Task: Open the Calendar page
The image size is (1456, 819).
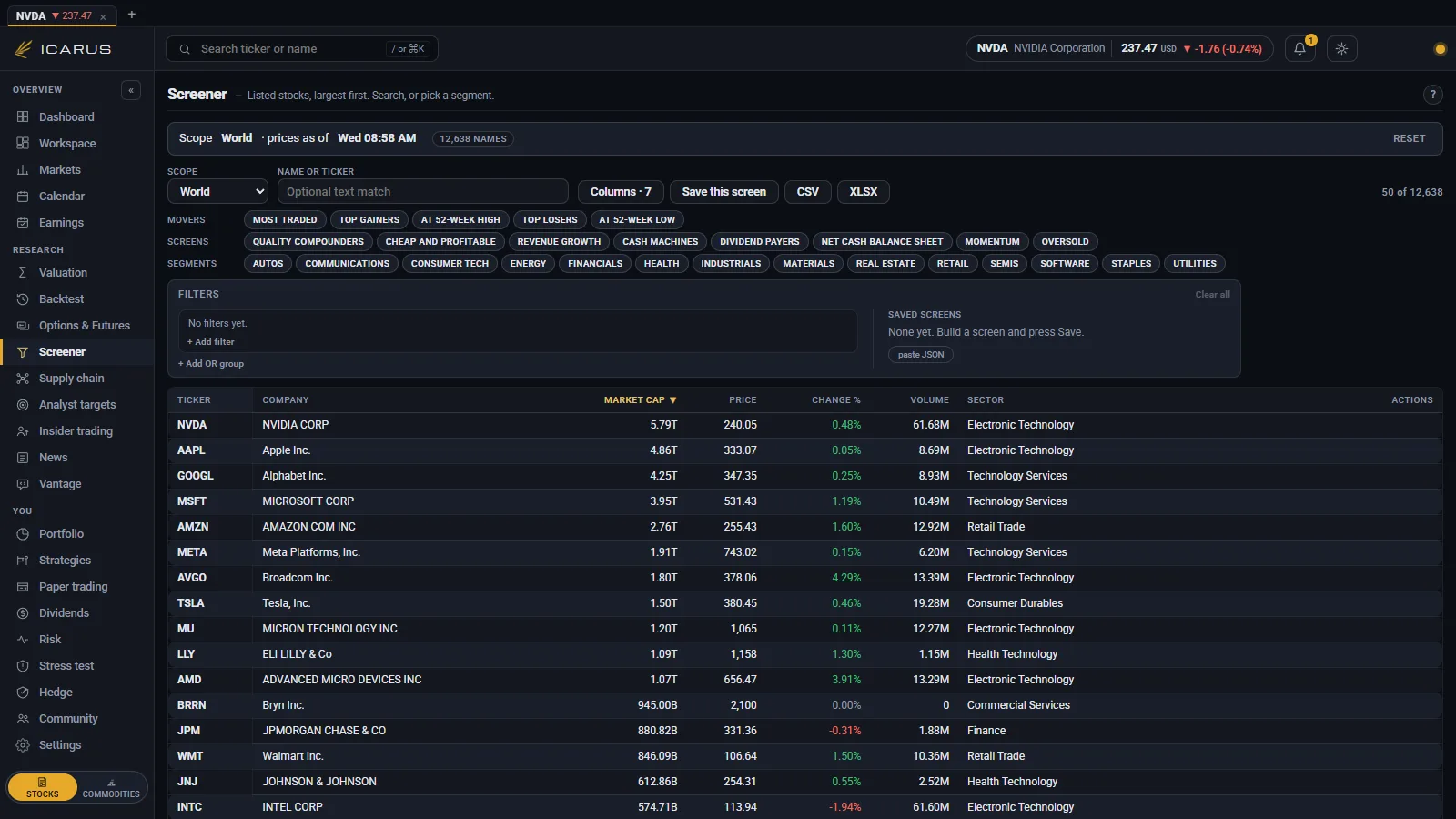Action: coord(61,196)
